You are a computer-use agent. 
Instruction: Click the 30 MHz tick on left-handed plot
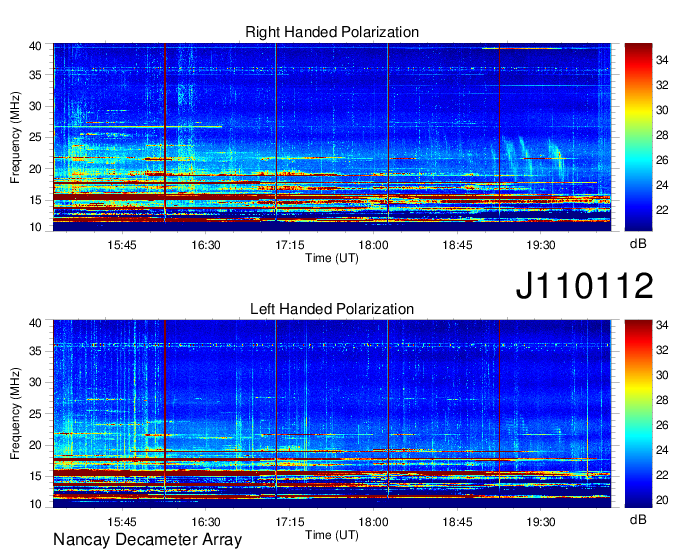(x=35, y=382)
